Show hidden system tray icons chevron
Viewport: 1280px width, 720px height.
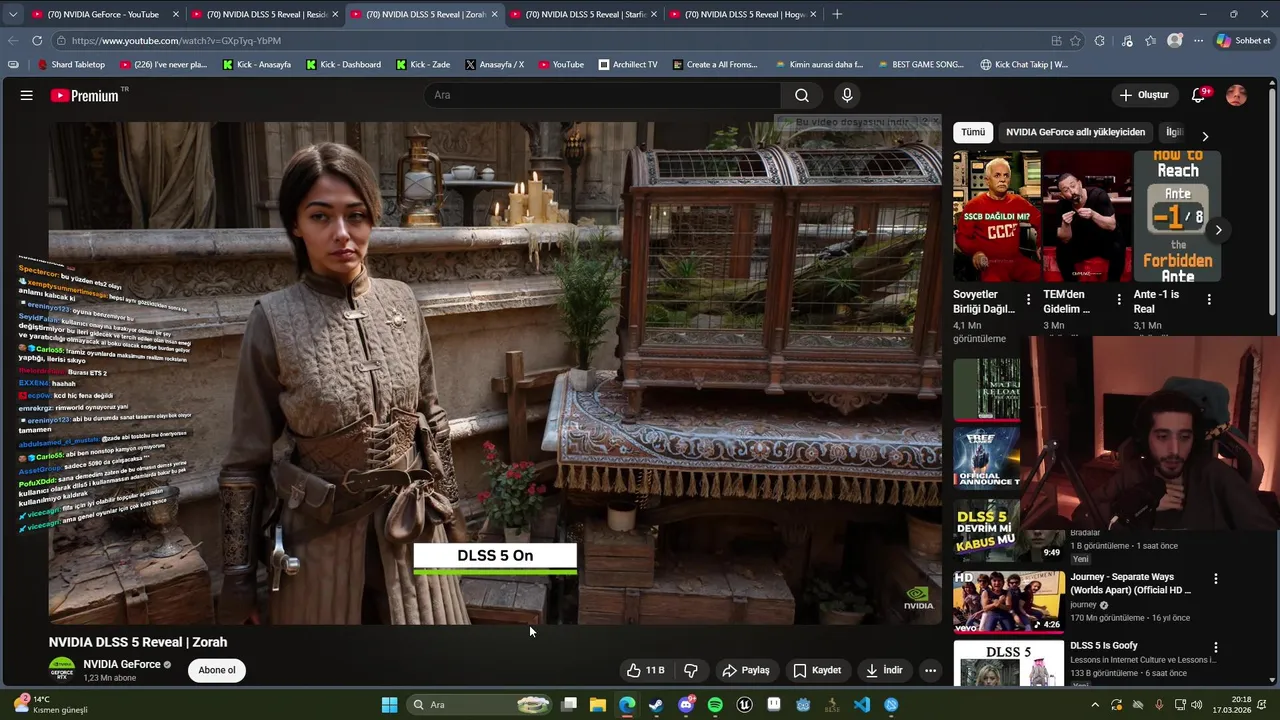click(1095, 705)
